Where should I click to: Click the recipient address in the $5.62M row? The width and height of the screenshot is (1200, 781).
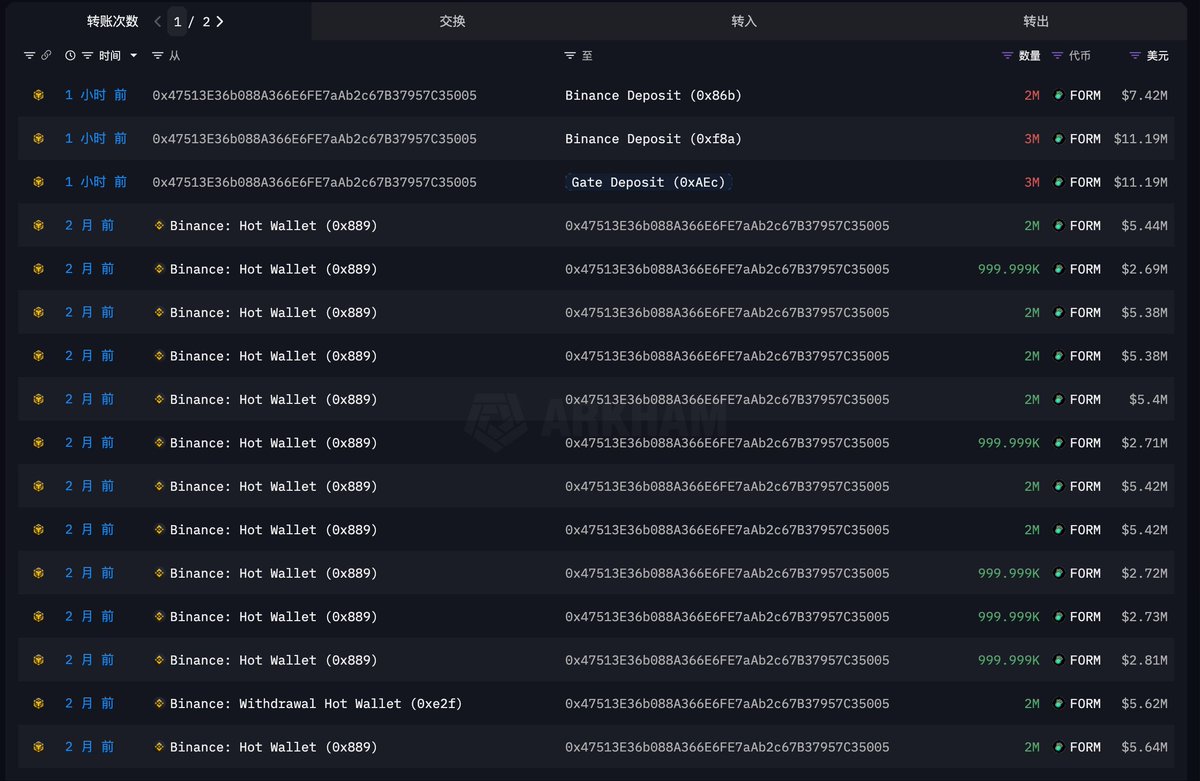[727, 704]
